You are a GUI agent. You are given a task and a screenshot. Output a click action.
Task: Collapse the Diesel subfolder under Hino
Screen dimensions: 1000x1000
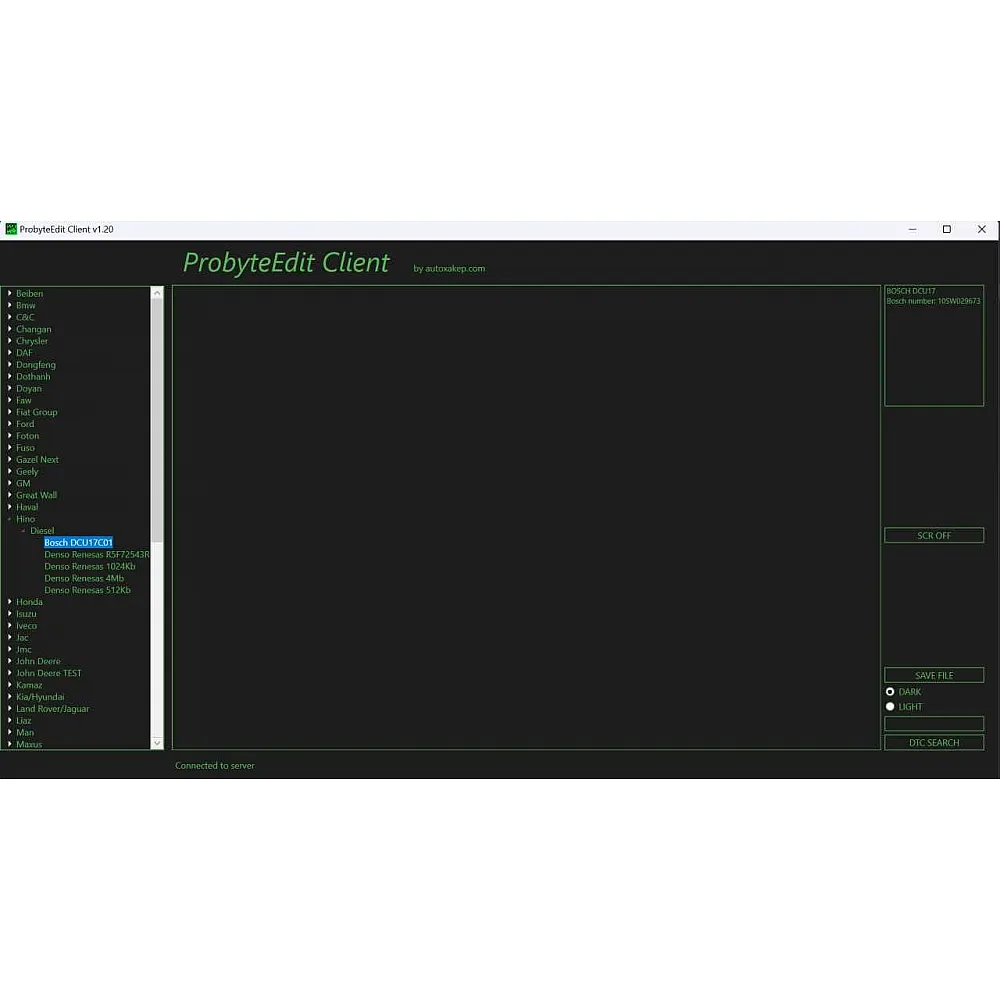point(24,531)
